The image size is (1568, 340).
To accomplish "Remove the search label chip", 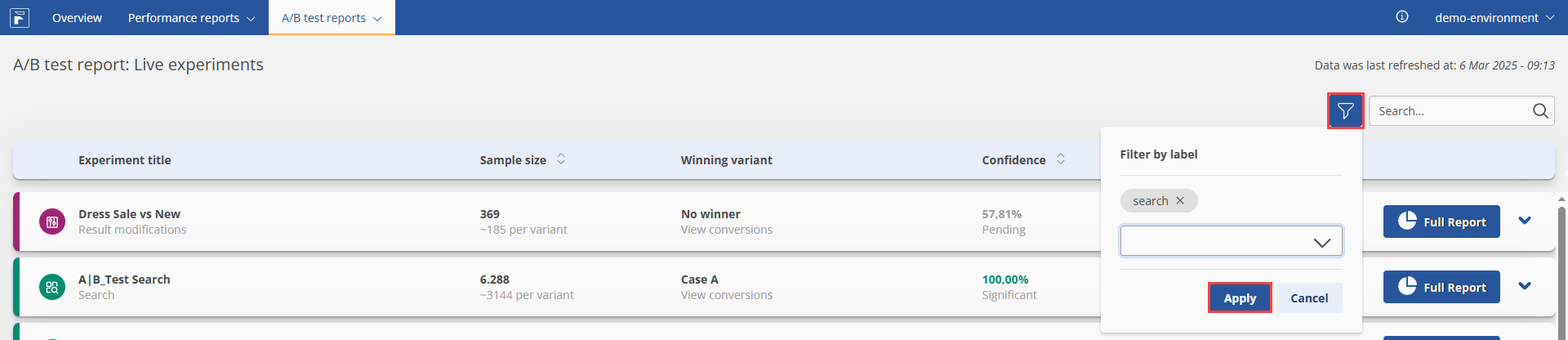I will point(1180,201).
